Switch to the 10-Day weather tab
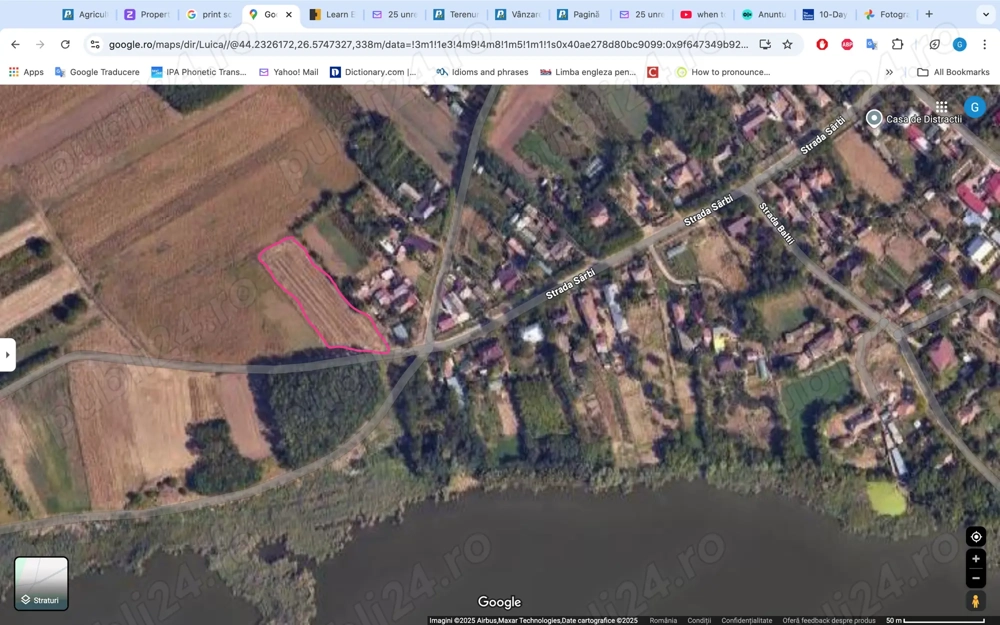This screenshot has height=625, width=1000. [x=824, y=15]
